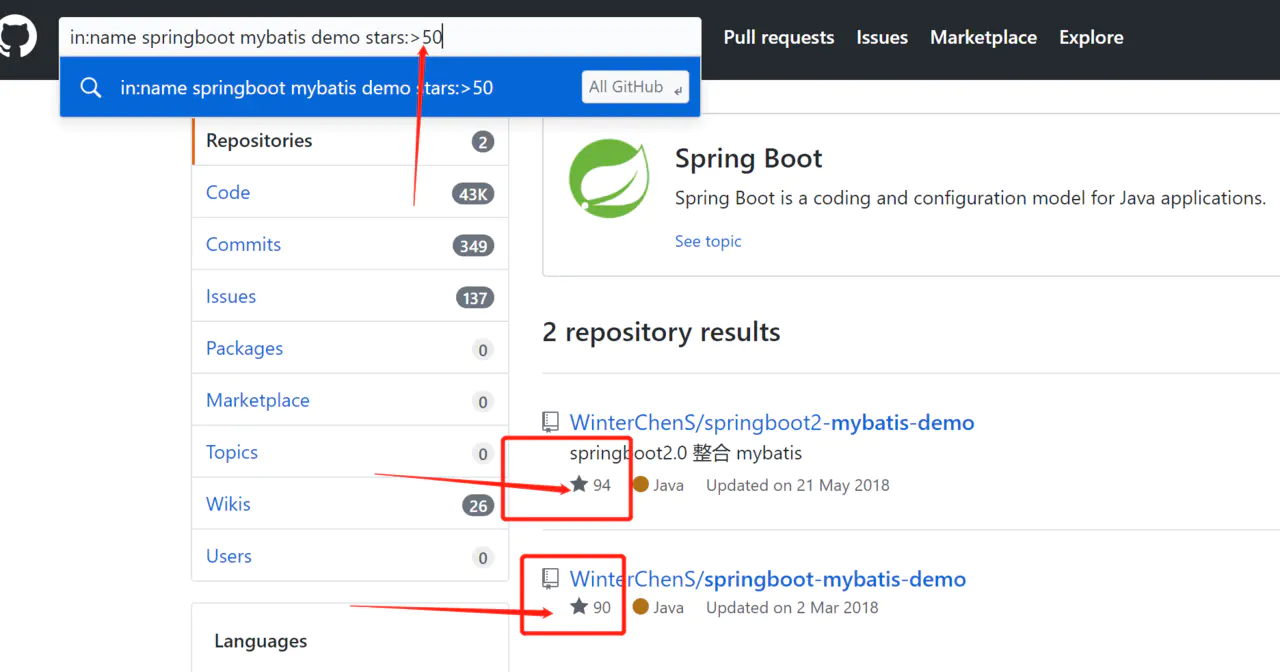Click the Spring Boot leaf logo
This screenshot has width=1280, height=672.
pyautogui.click(x=609, y=180)
